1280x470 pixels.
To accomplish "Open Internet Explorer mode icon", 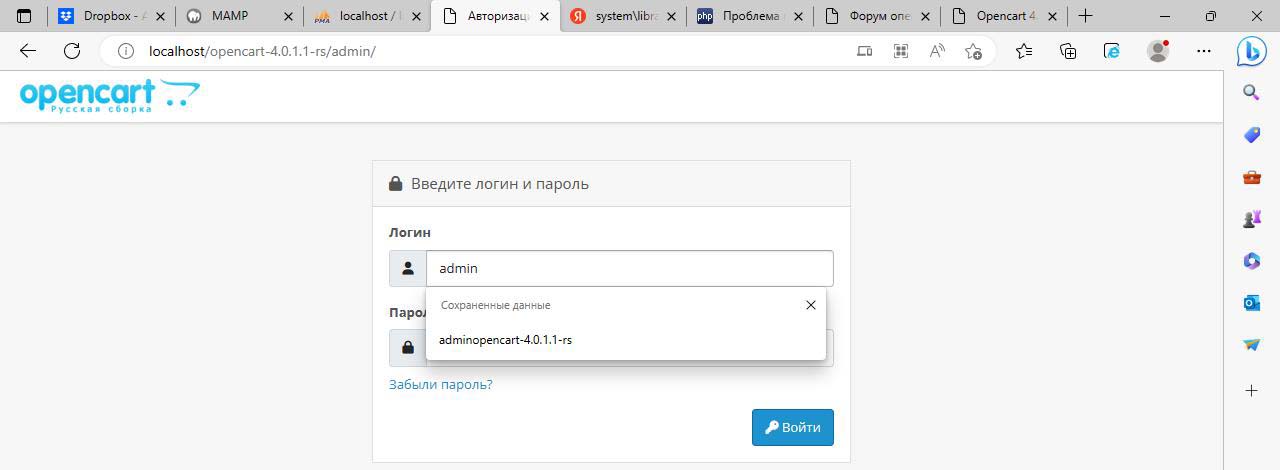I will coord(1112,52).
